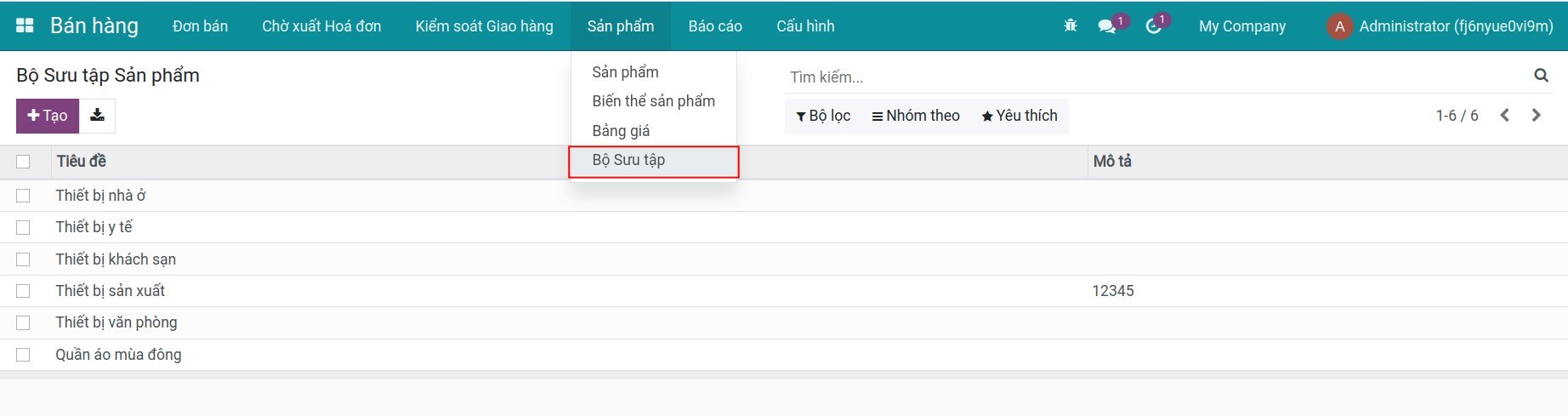Click the download export icon button
Viewport: 1568px width, 416px height.
98,116
